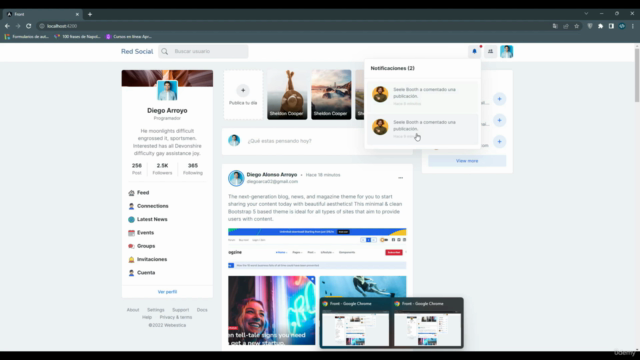This screenshot has height=360, width=640.
Task: Open the Chrome side panel icon
Action: pyautogui.click(x=611, y=26)
